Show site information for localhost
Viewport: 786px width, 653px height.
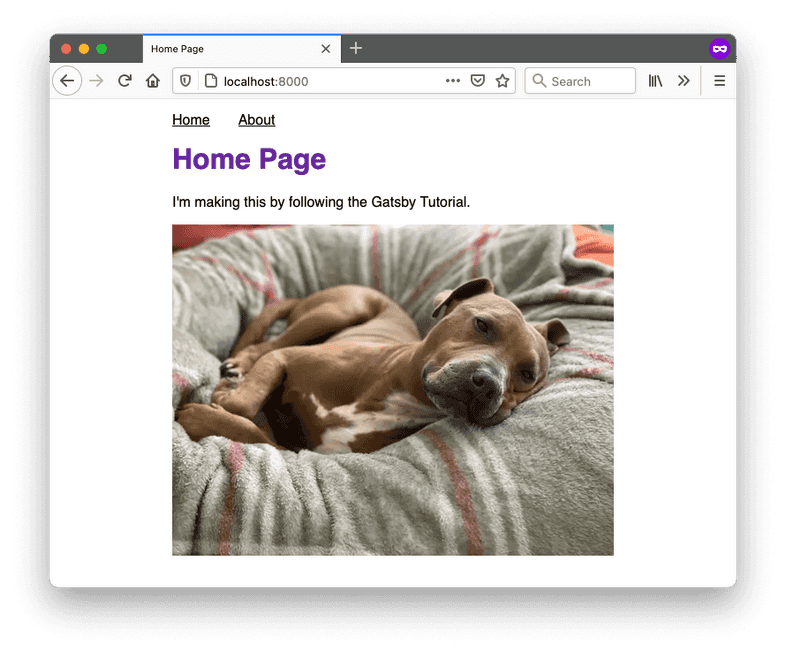click(210, 81)
